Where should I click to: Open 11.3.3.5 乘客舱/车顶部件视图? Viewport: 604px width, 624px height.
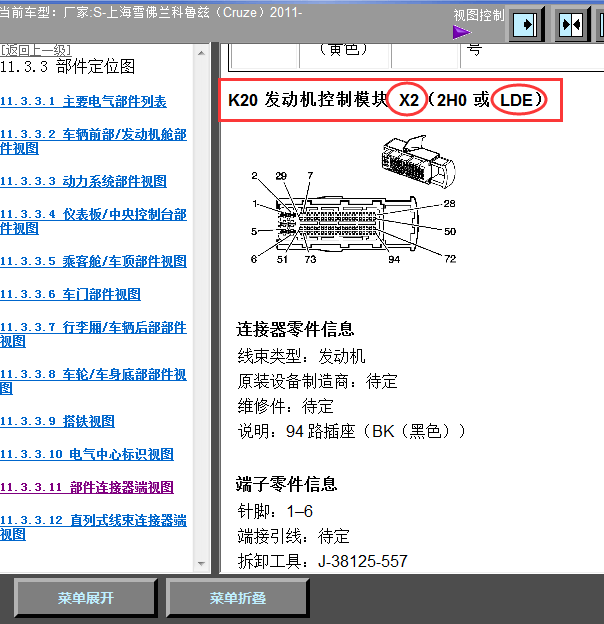(93, 261)
